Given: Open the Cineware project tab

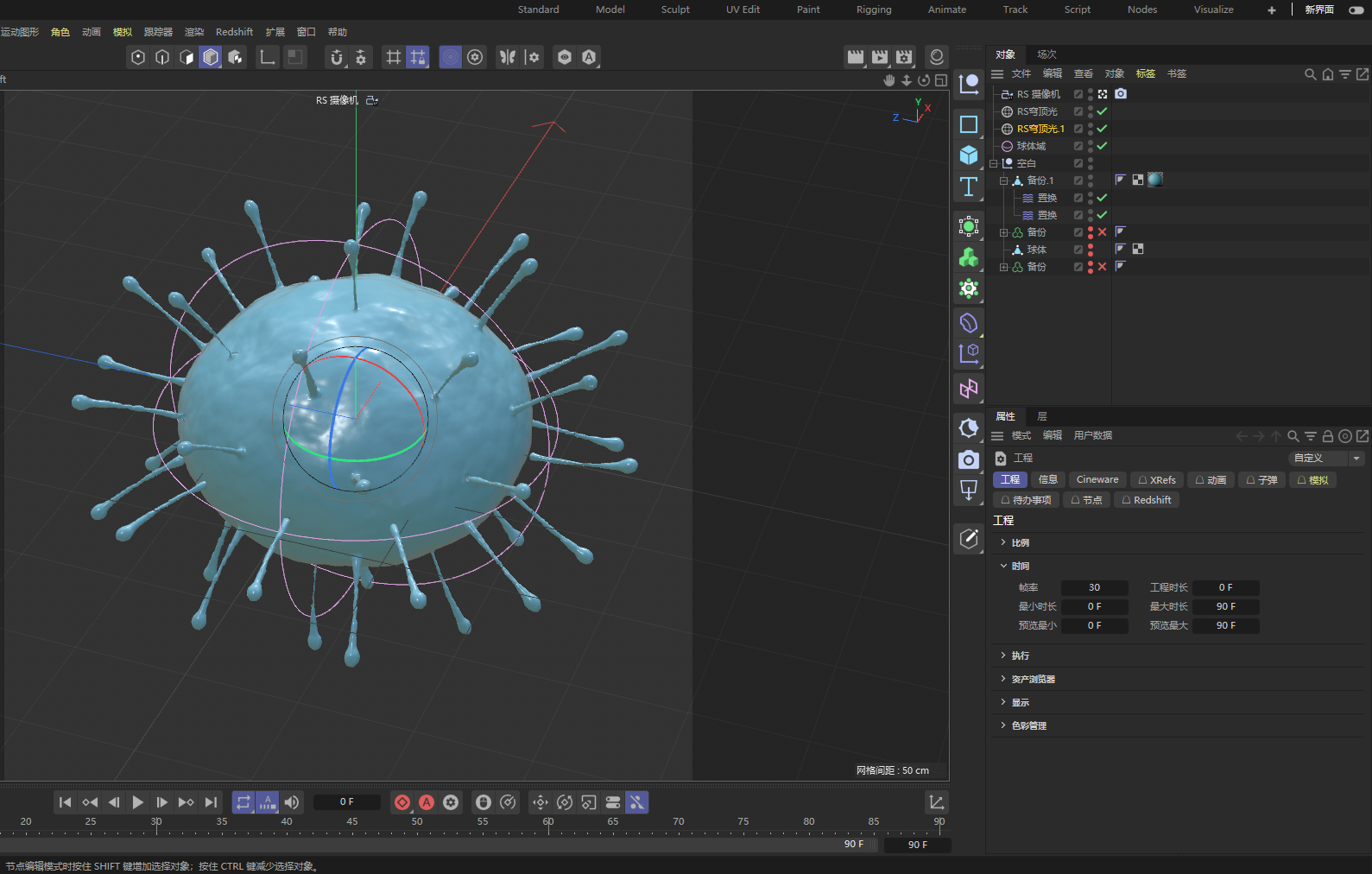Looking at the screenshot, I should click(1097, 480).
